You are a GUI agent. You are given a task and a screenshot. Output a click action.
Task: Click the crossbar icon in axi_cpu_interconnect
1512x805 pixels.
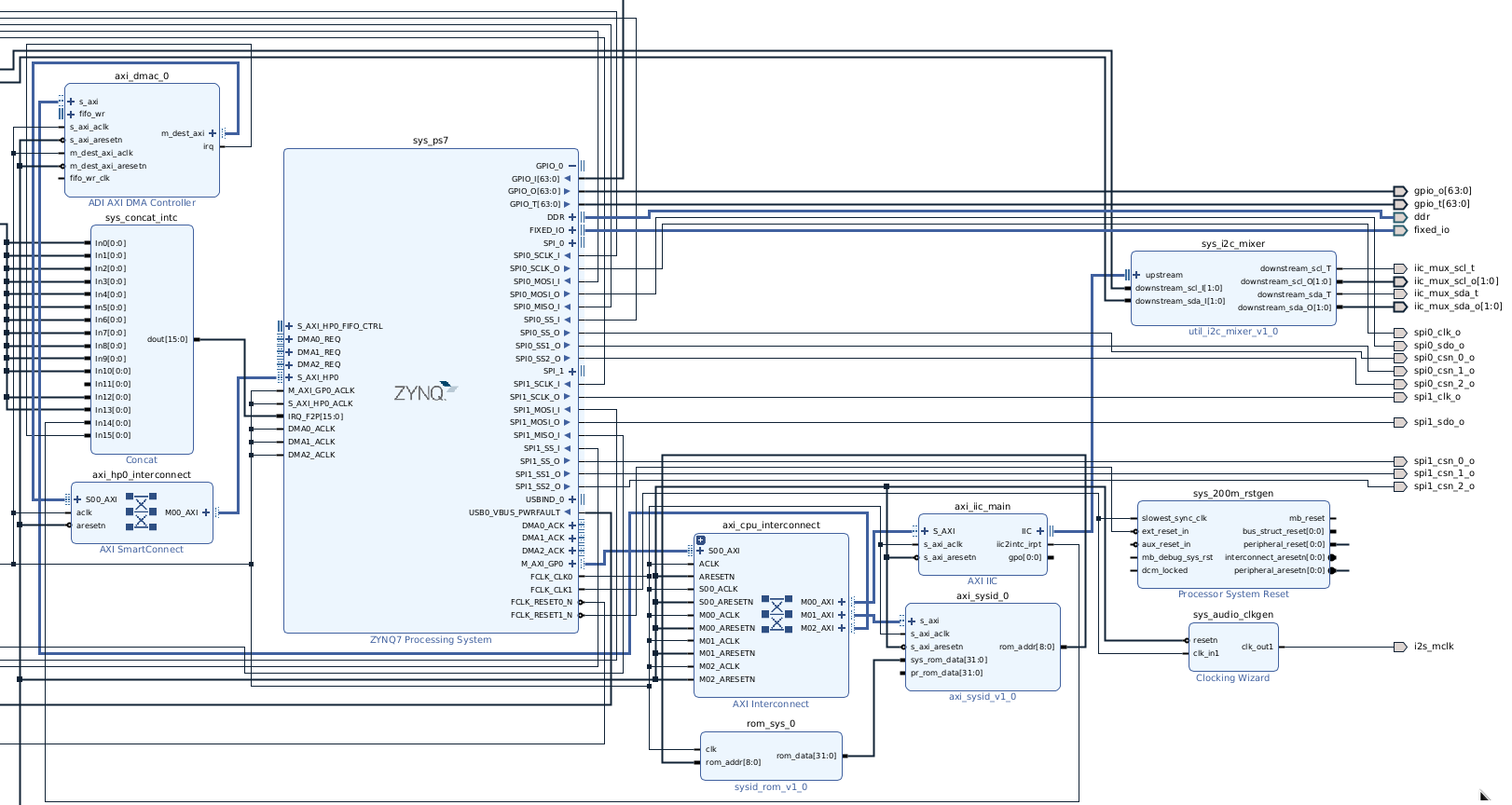[x=777, y=614]
